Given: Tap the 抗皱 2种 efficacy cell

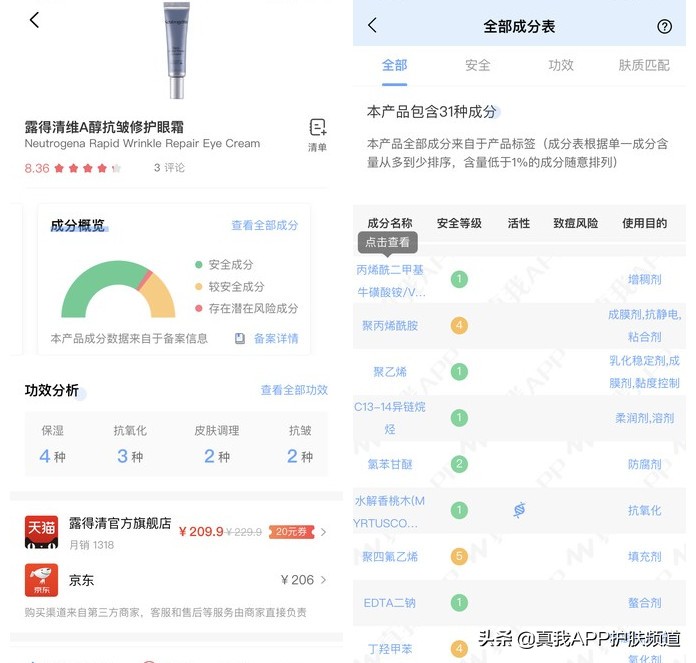Looking at the screenshot, I should click(x=300, y=444).
